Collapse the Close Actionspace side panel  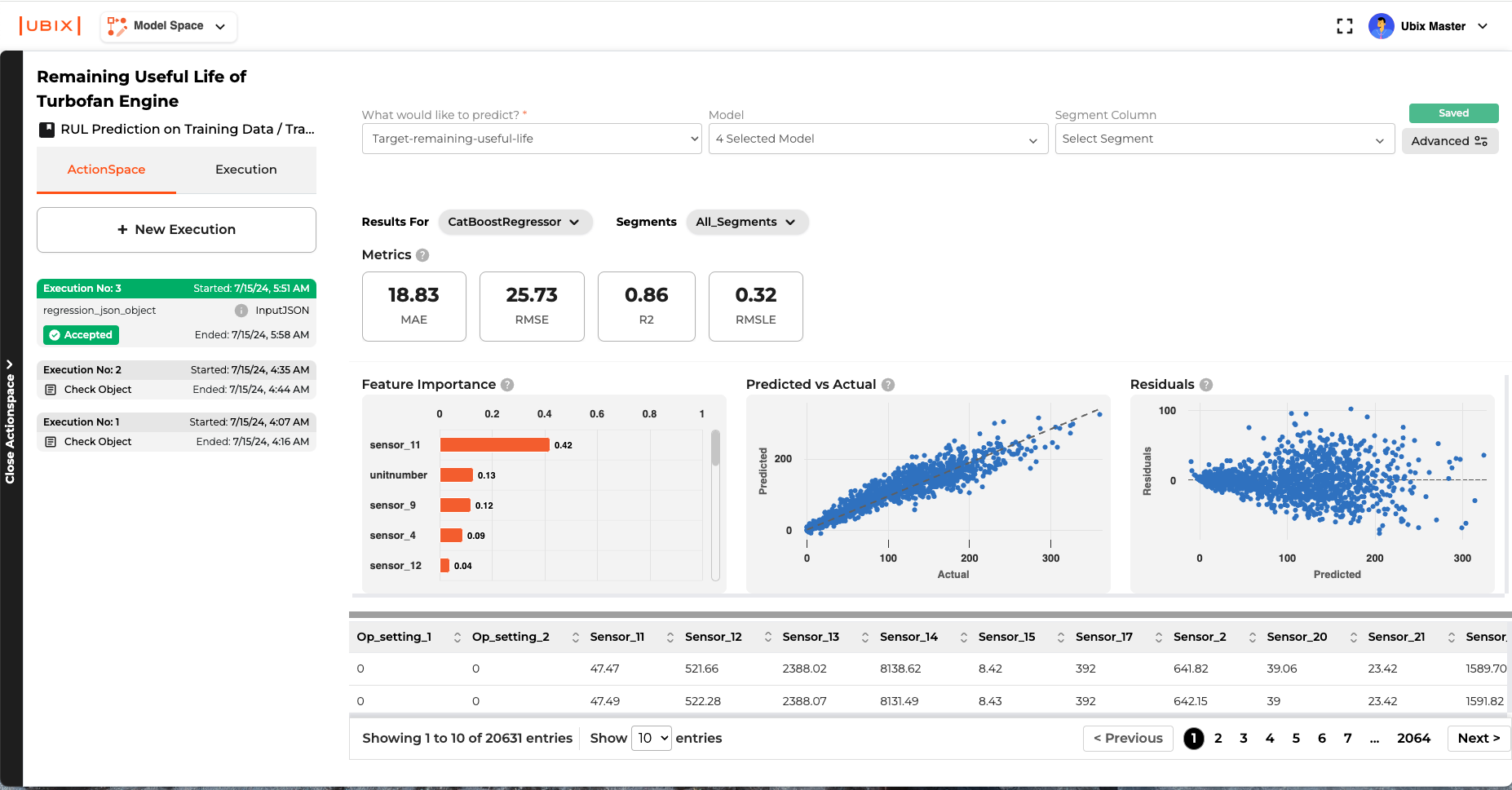point(11,421)
